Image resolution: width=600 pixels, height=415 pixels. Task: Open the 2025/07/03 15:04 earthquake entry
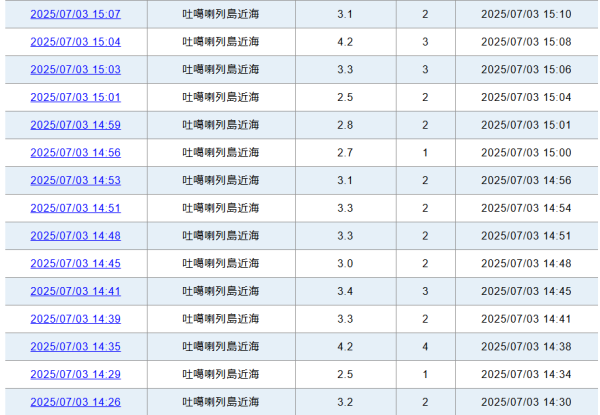pos(75,42)
